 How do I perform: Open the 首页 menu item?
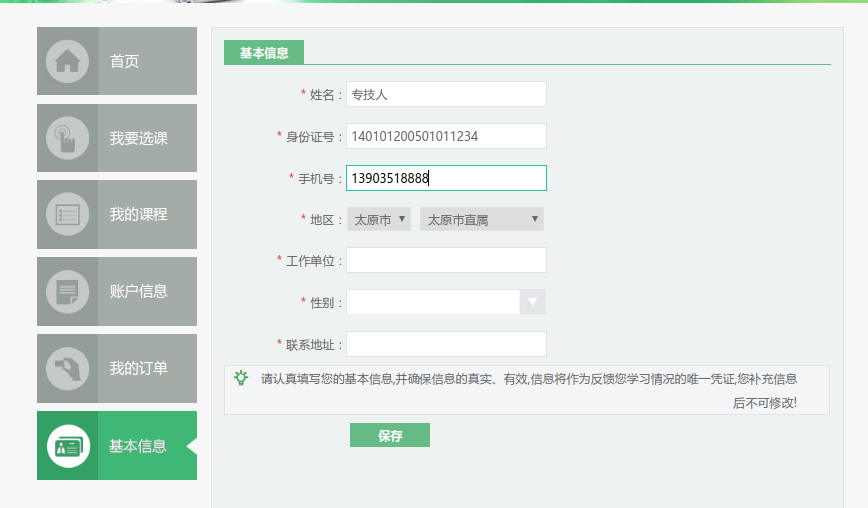point(117,61)
